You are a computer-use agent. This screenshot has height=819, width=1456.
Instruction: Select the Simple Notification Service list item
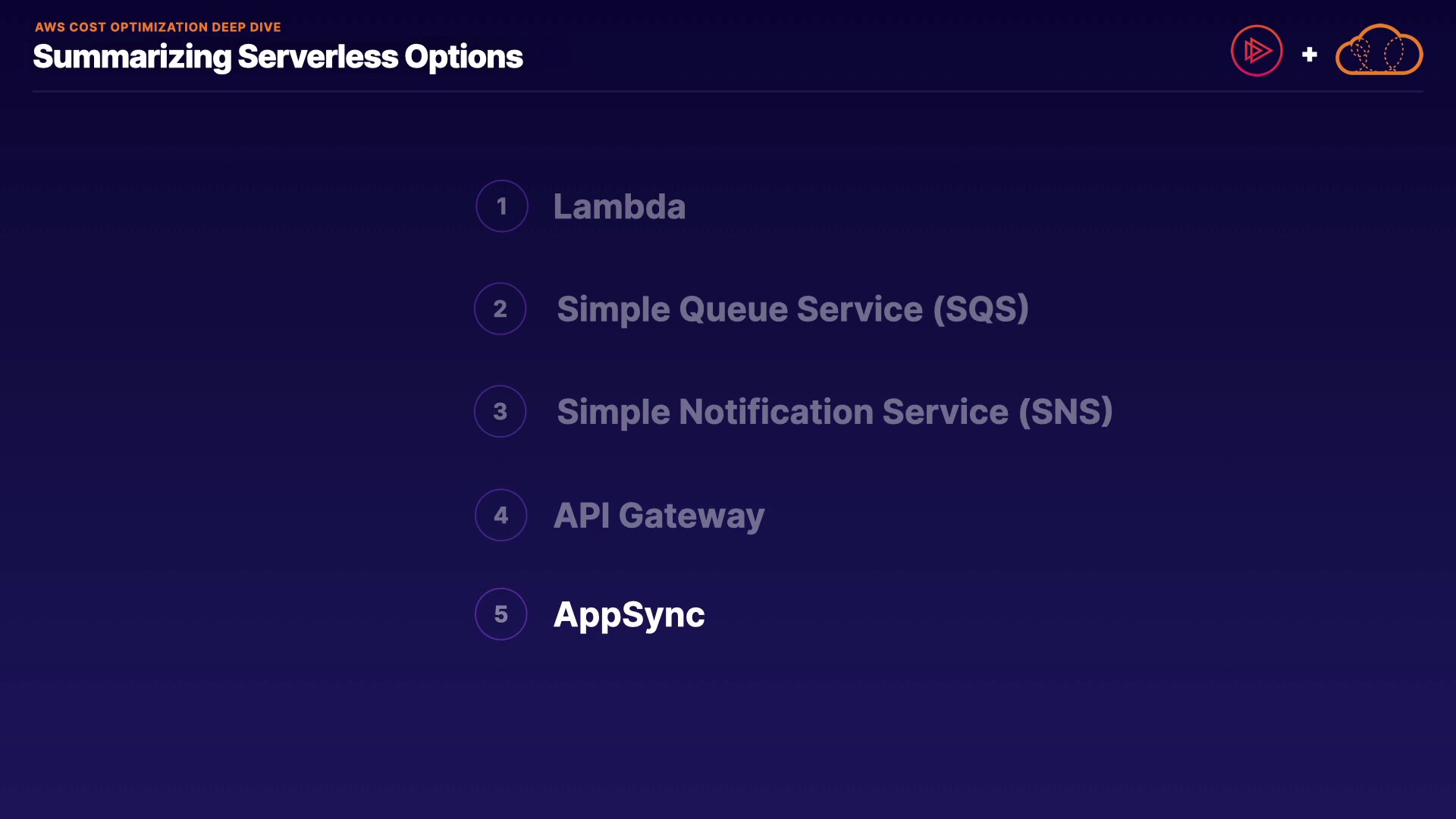point(834,412)
